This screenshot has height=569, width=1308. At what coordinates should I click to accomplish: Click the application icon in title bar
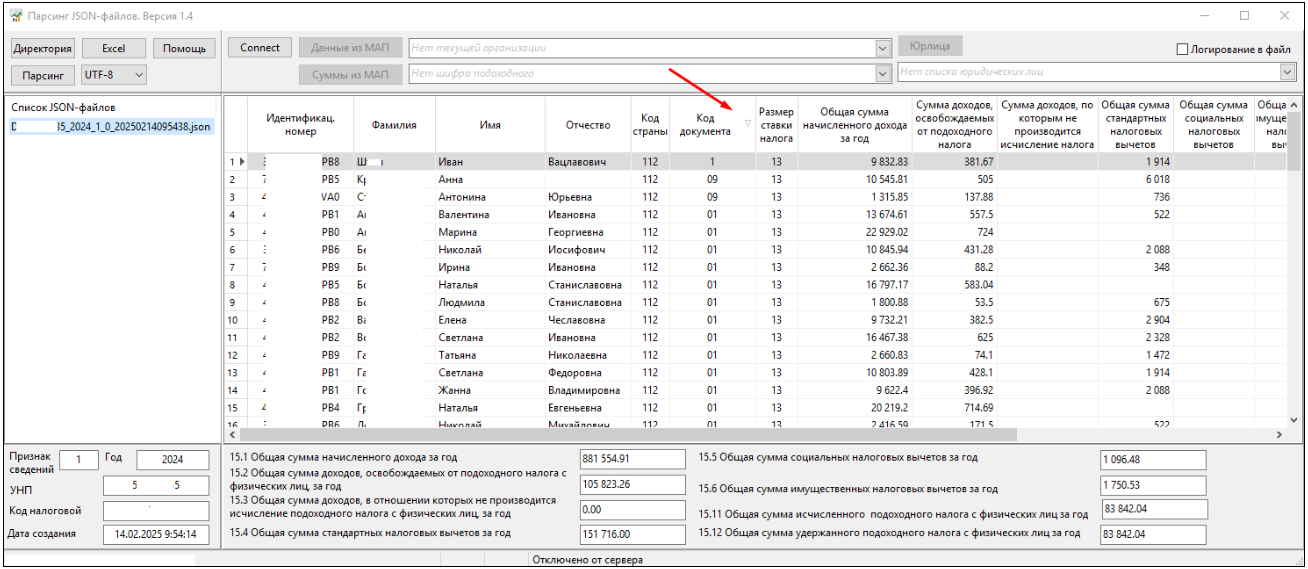15,16
